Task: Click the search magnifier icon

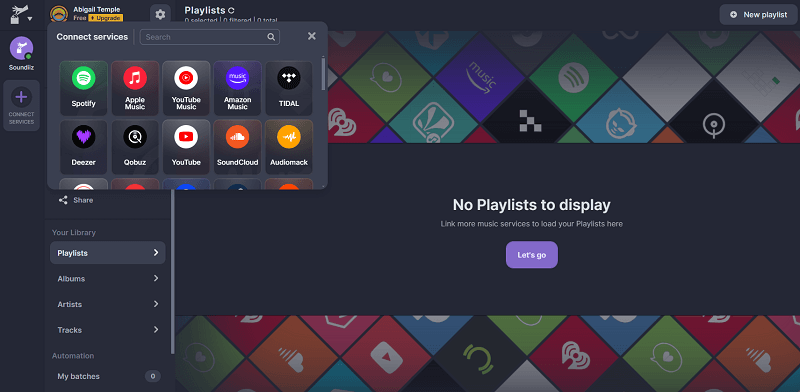Action: click(x=271, y=37)
